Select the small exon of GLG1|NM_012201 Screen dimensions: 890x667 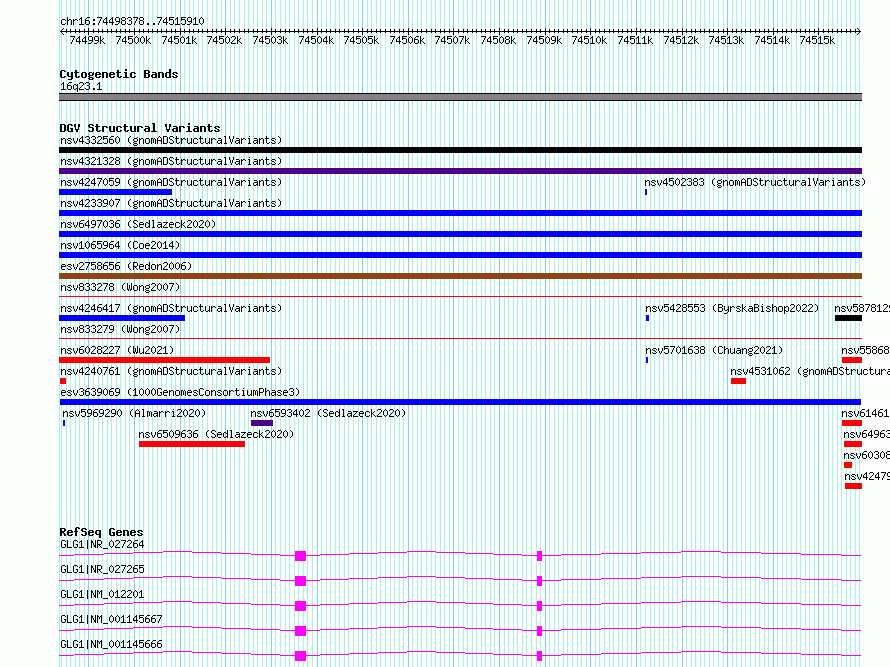pos(539,606)
